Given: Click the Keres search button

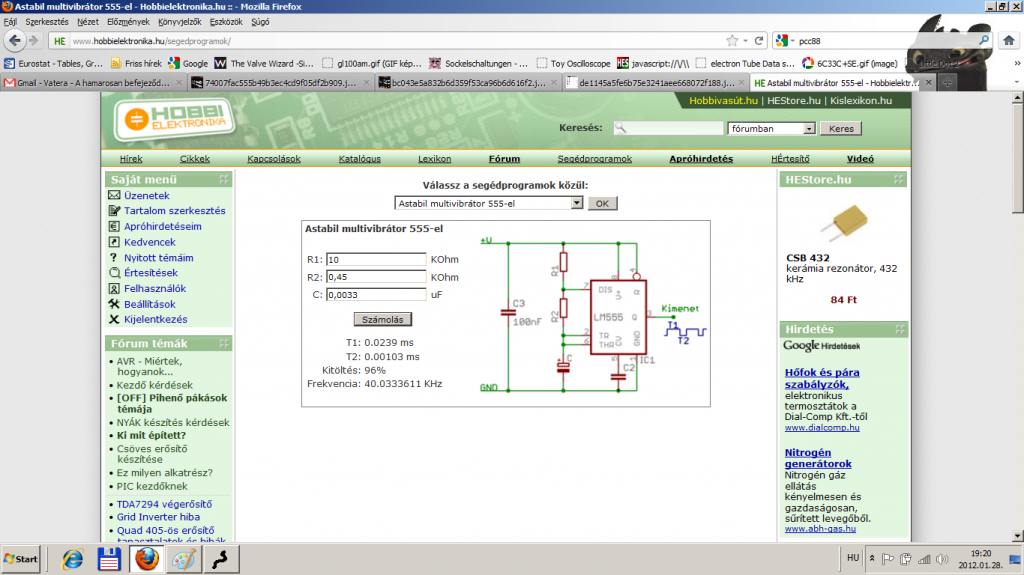Looking at the screenshot, I should [841, 129].
